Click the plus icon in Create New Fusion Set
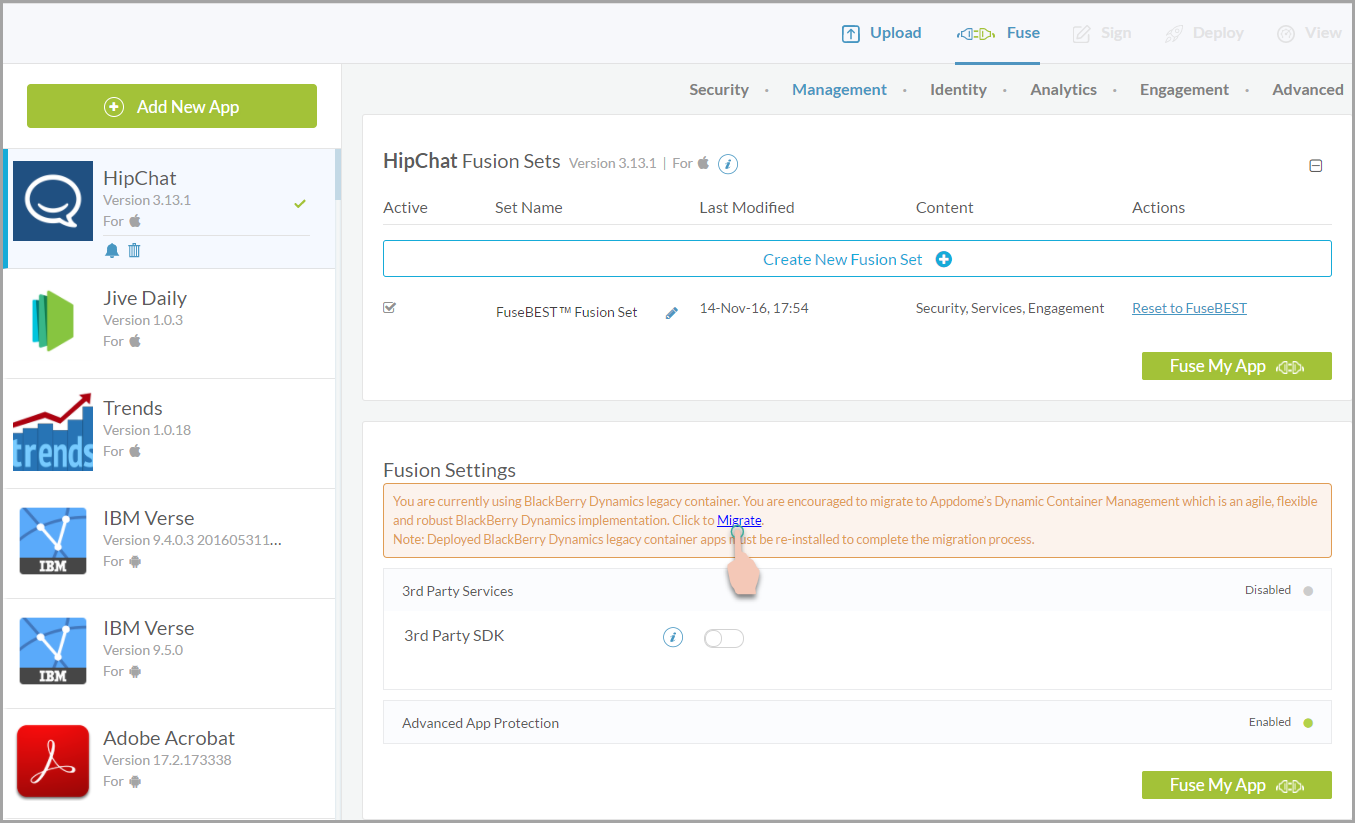The height and width of the screenshot is (823, 1355). 944,259
